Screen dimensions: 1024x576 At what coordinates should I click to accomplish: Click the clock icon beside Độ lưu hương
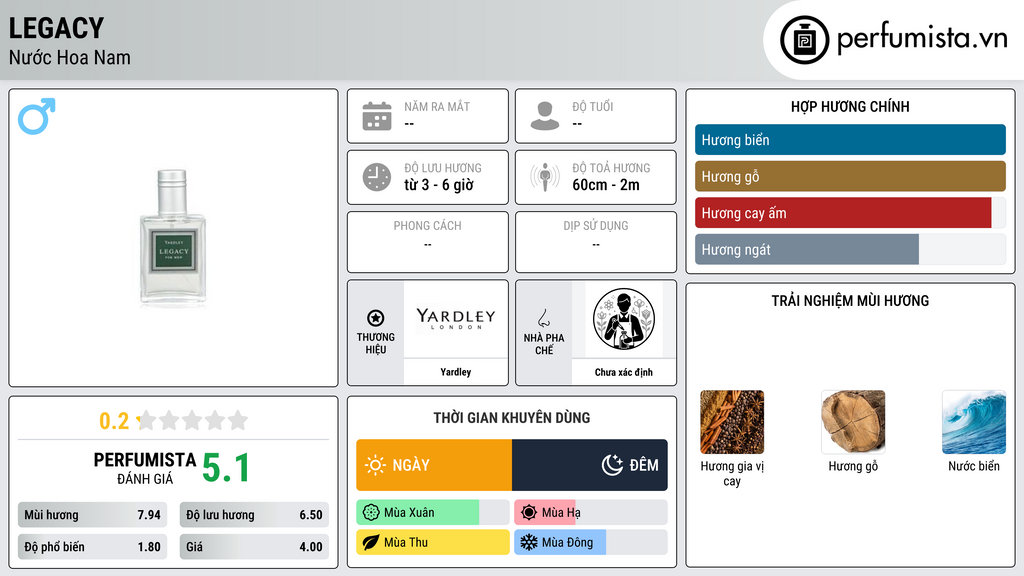pyautogui.click(x=377, y=177)
